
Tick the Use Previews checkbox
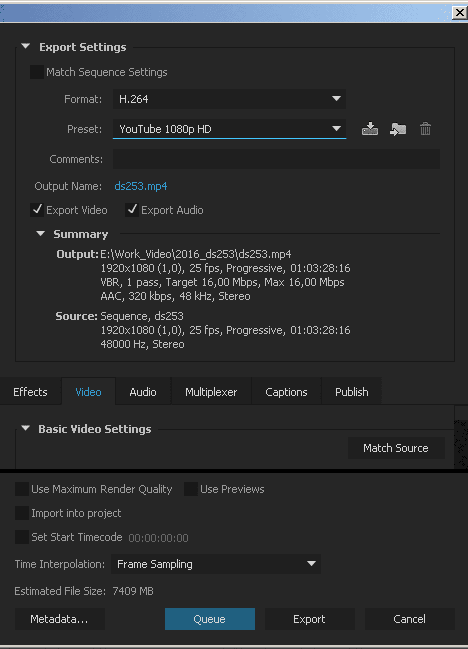pos(190,489)
